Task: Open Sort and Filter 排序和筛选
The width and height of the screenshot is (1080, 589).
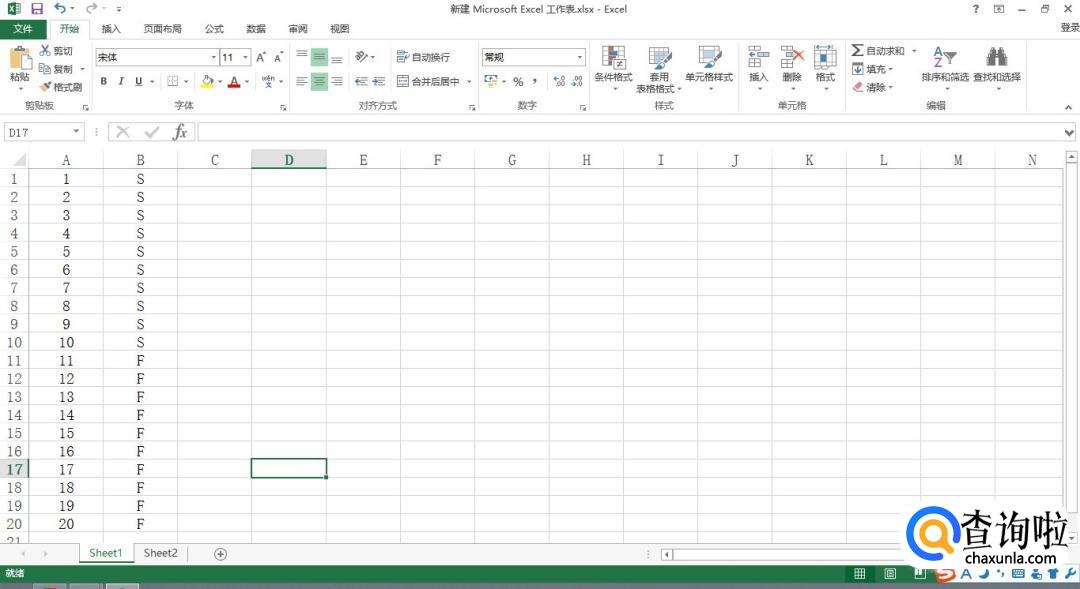Action: pyautogui.click(x=945, y=67)
